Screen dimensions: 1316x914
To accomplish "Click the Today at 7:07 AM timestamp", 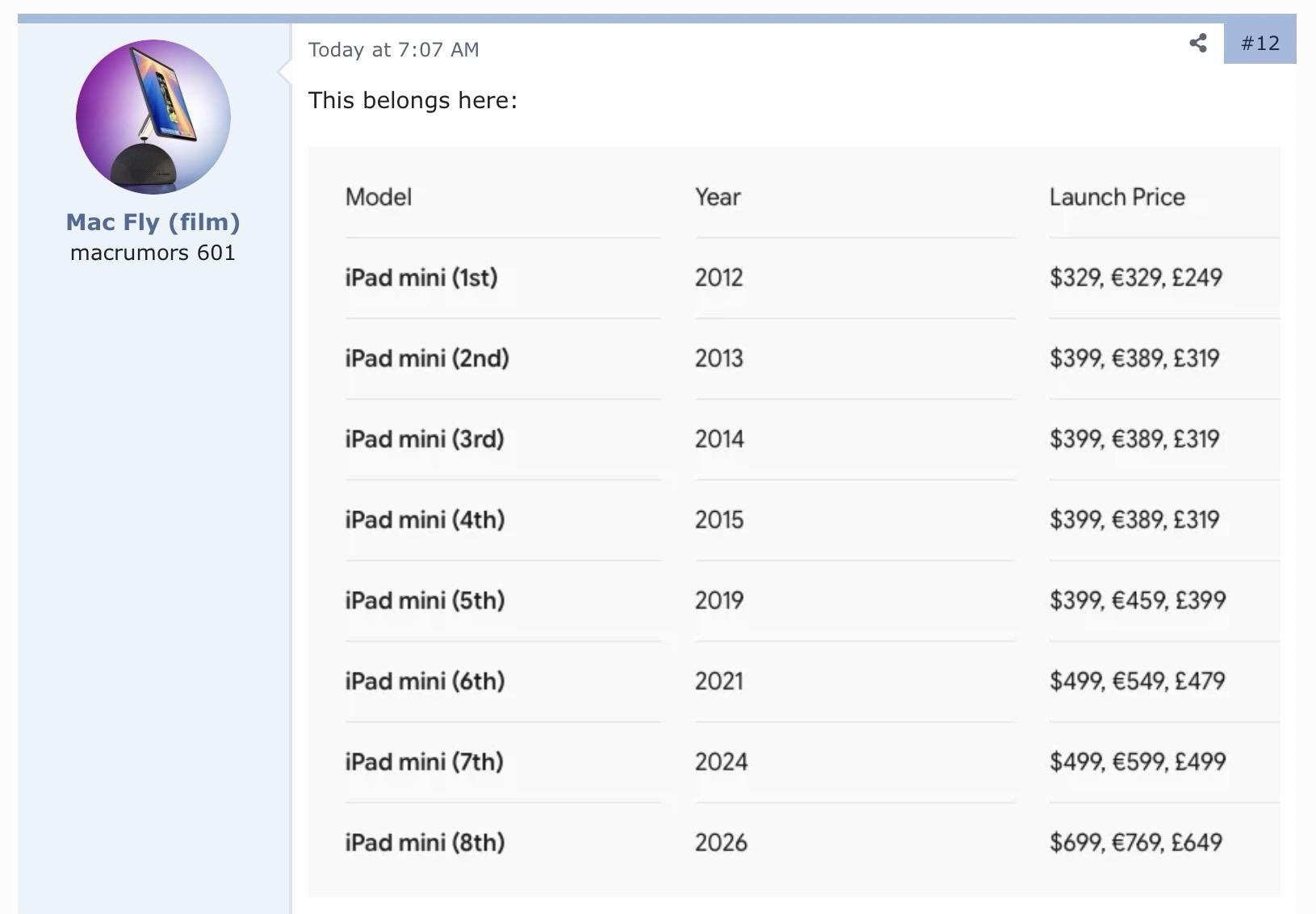I will point(393,50).
